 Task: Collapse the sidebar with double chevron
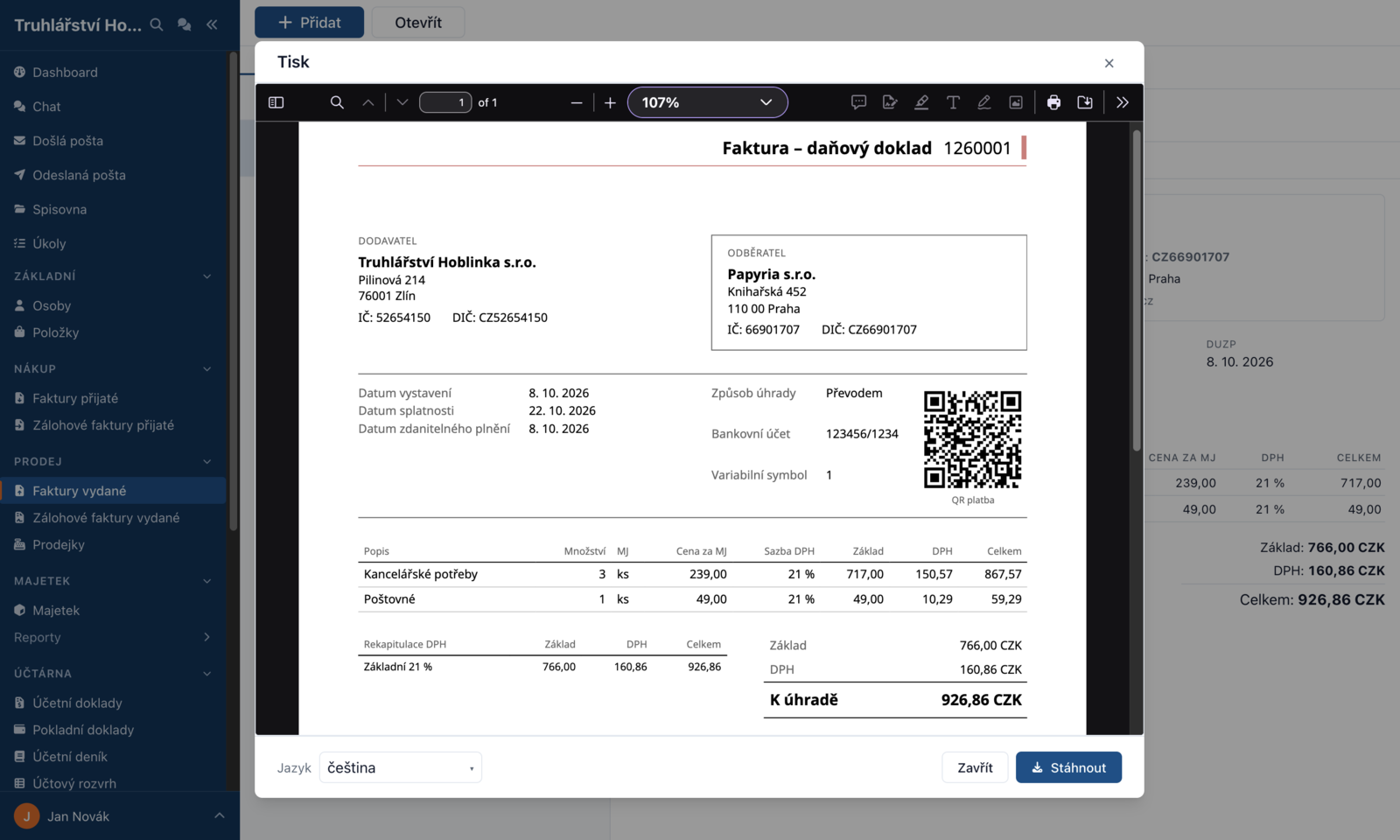212,24
